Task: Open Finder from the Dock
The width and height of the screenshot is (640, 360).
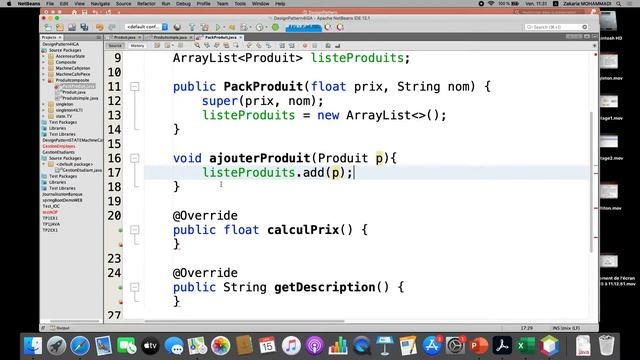Action: [x=33, y=346]
